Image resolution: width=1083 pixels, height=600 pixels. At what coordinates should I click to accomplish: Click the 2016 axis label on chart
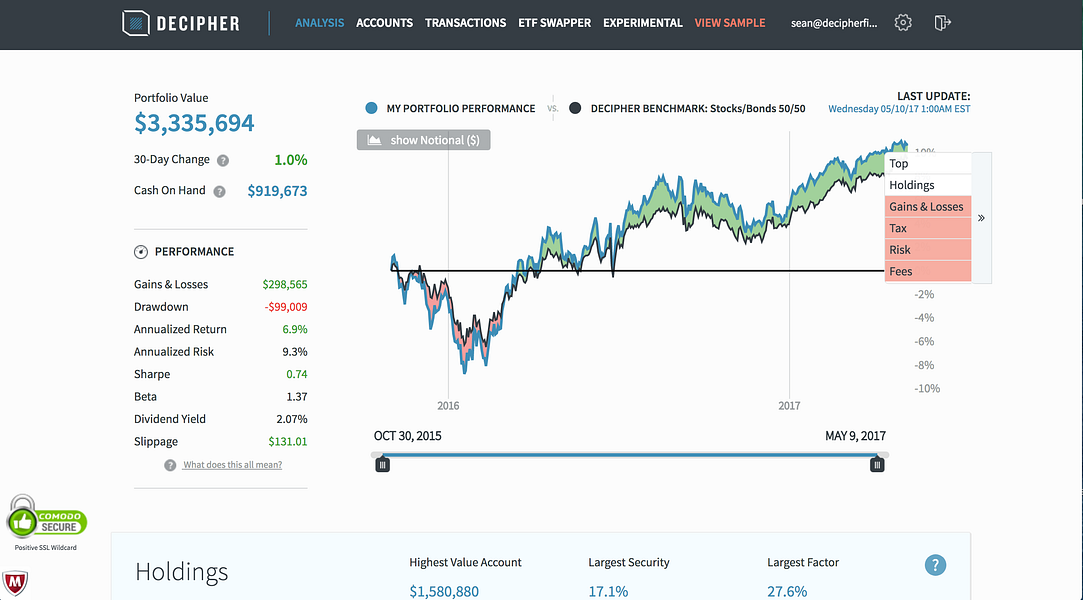pos(448,406)
